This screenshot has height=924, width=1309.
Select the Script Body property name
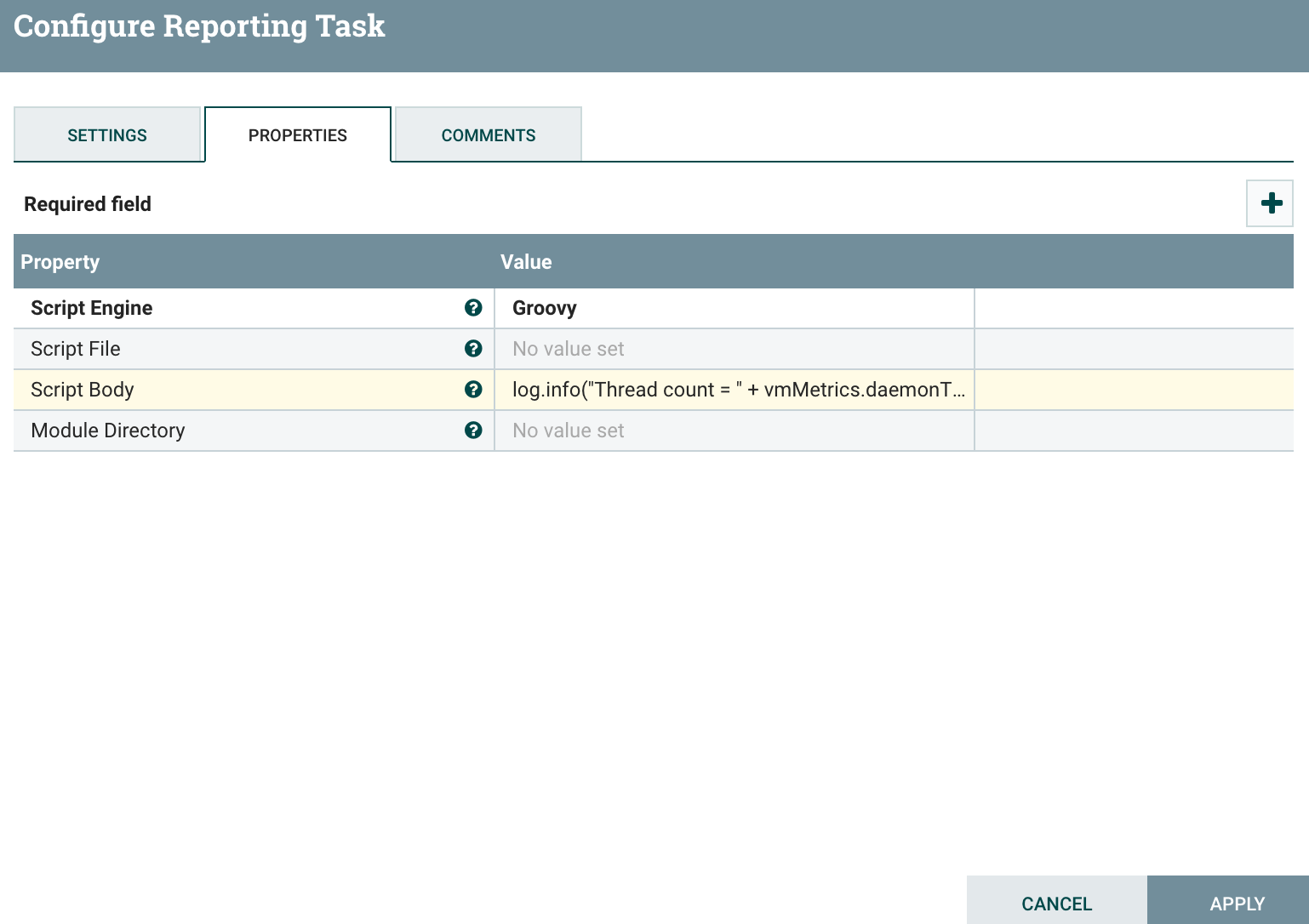pos(83,390)
